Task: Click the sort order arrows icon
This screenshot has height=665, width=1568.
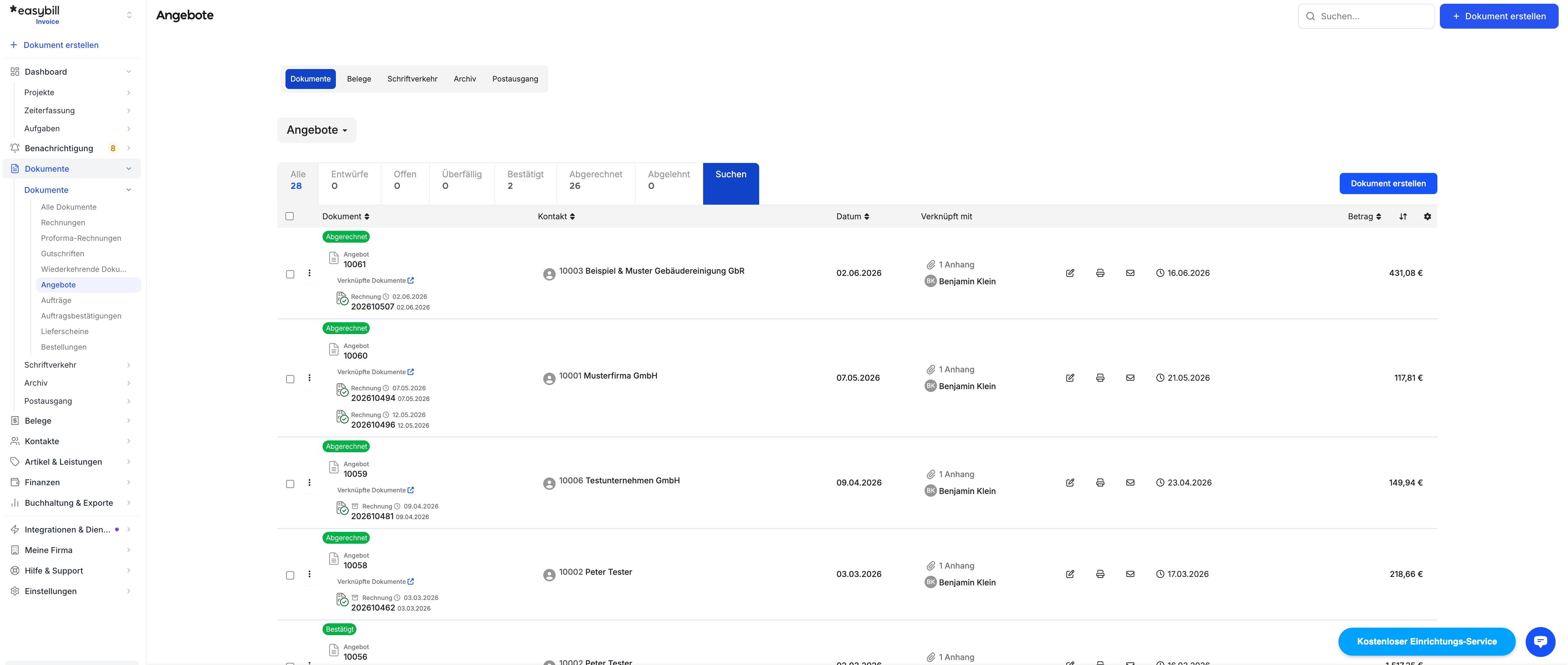Action: [1403, 216]
